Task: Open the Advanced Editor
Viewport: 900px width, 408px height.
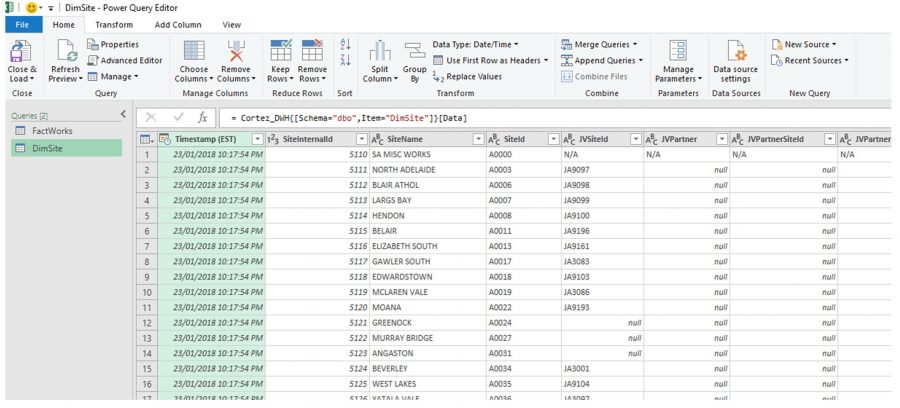Action: click(125, 60)
